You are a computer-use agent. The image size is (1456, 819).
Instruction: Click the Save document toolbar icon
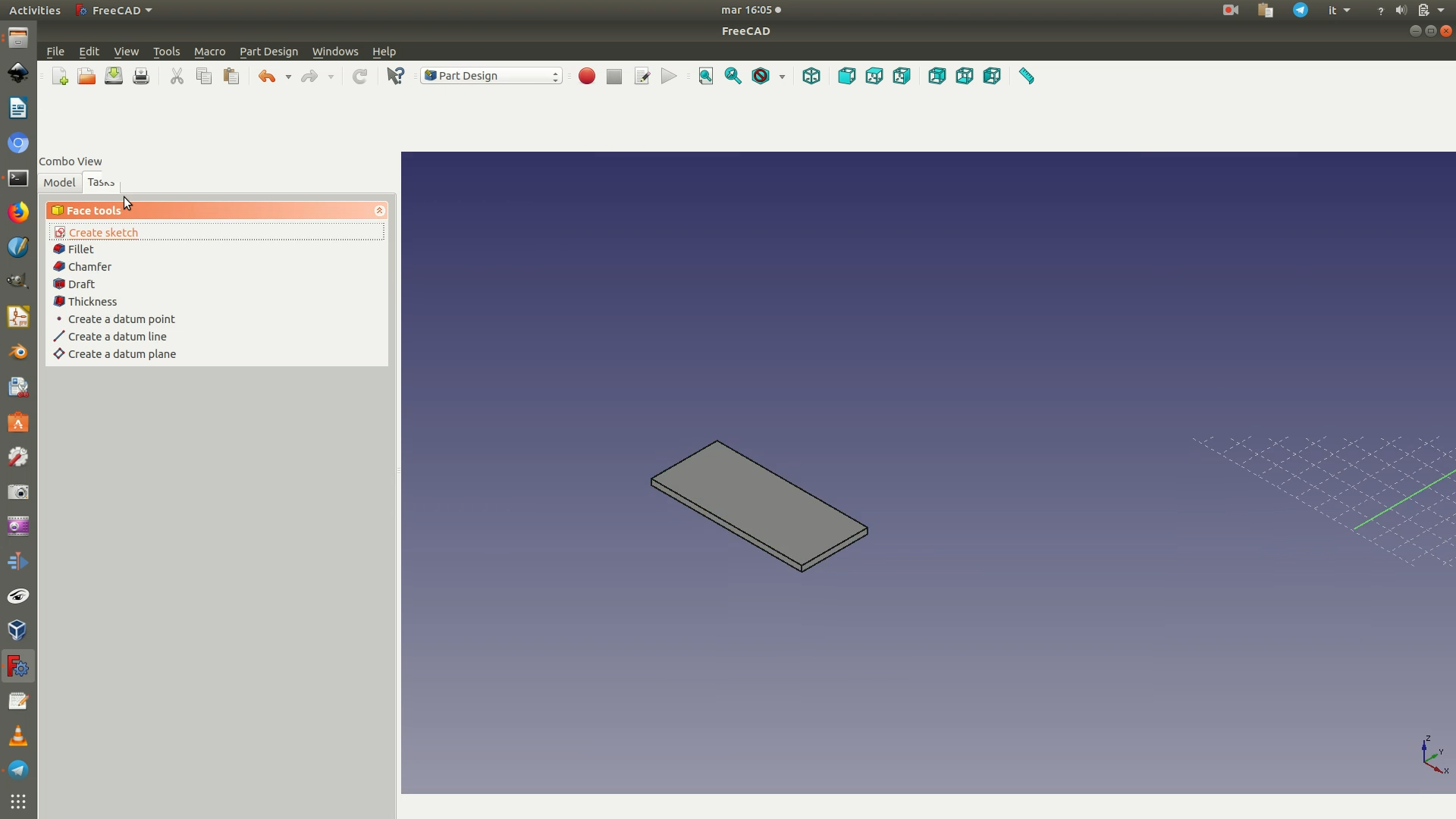(x=114, y=76)
